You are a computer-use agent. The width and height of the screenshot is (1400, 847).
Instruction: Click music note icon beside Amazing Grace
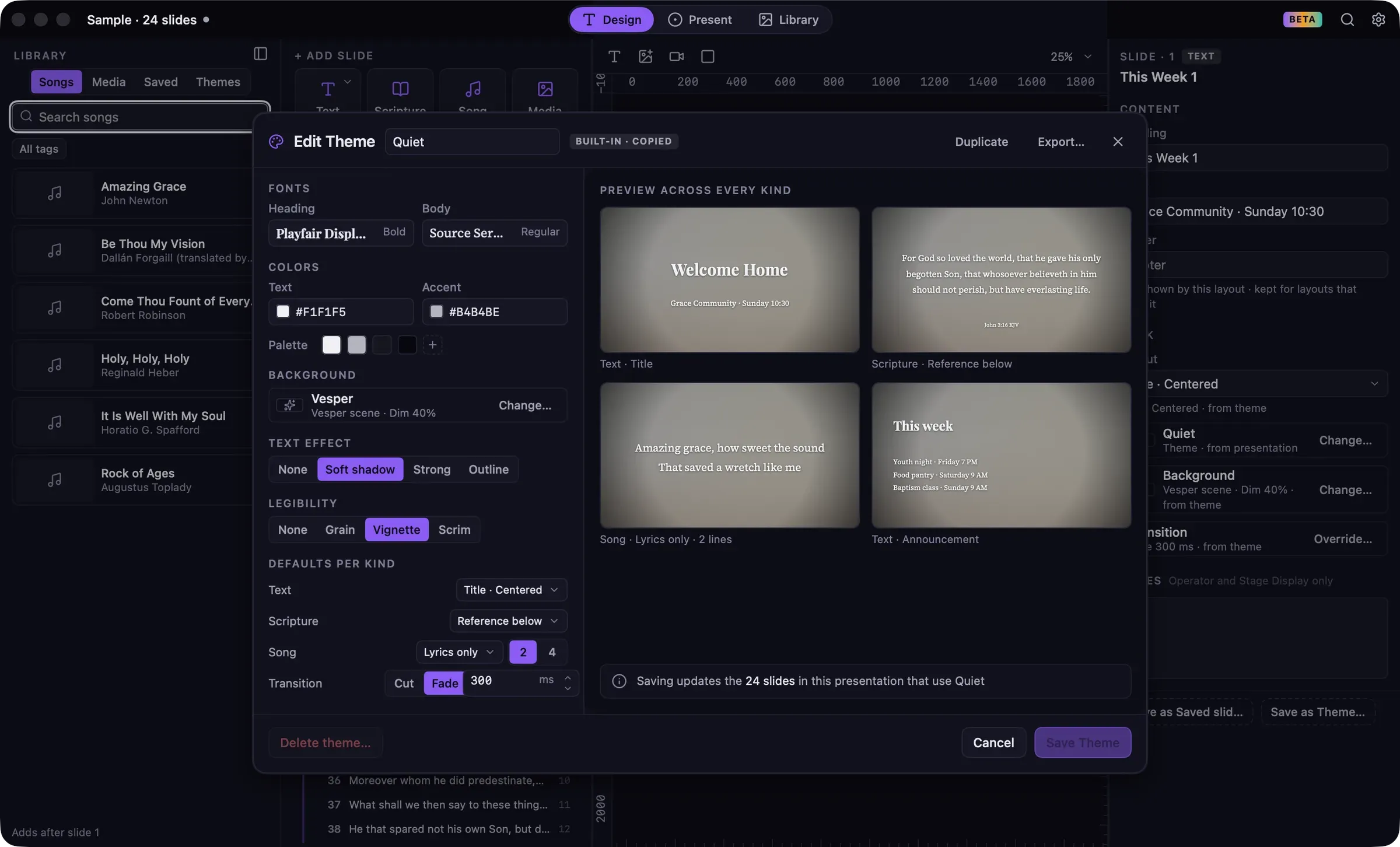coord(54,193)
